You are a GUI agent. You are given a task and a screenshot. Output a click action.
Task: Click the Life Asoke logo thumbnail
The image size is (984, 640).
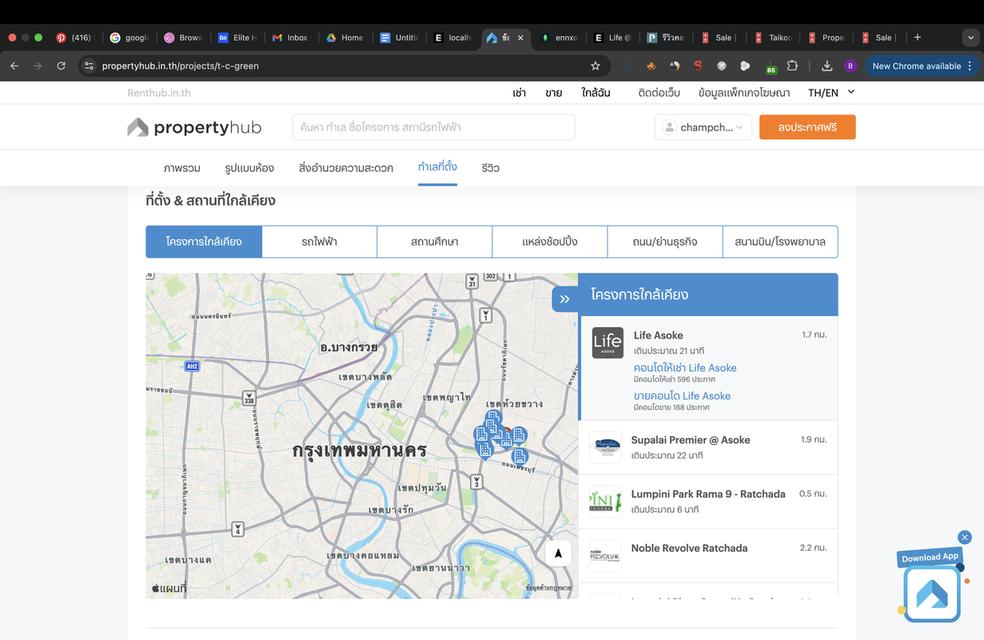pos(607,343)
